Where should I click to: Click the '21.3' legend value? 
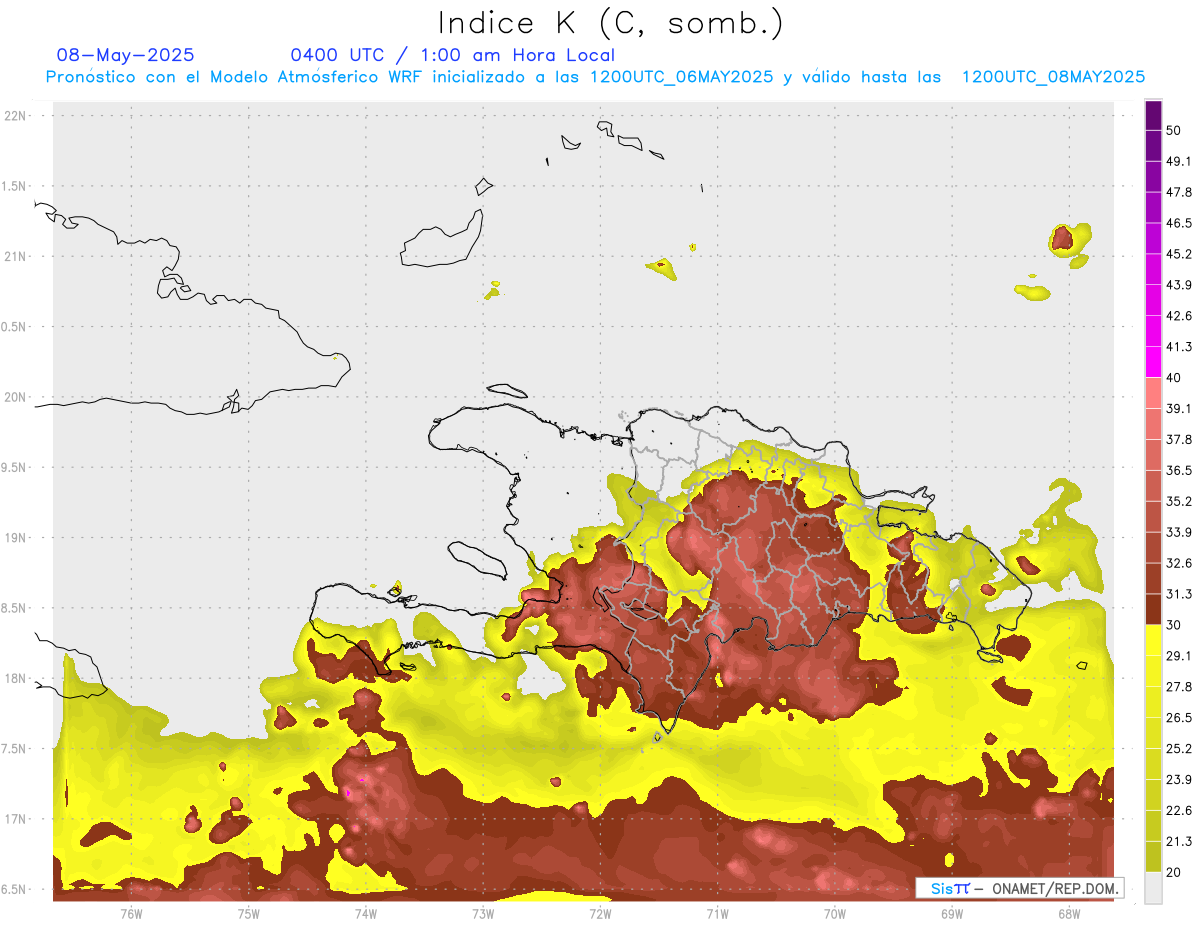click(1179, 842)
